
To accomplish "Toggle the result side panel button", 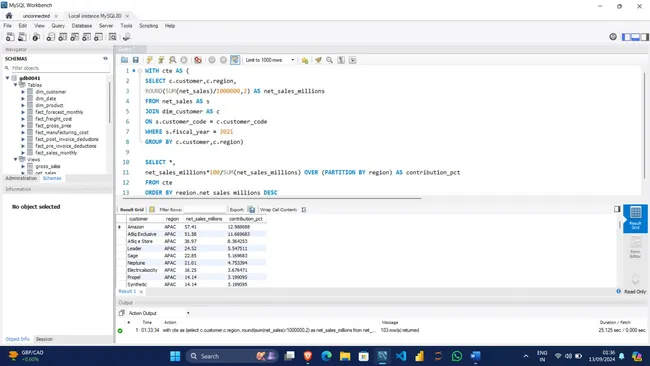I will tap(617, 209).
